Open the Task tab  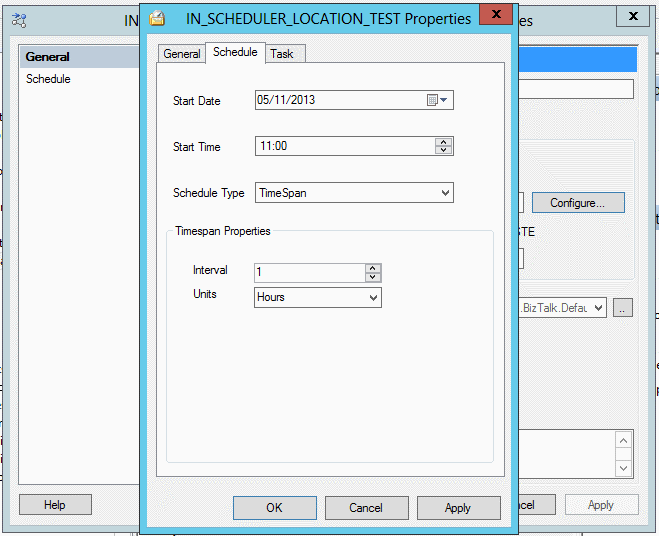[x=282, y=54]
